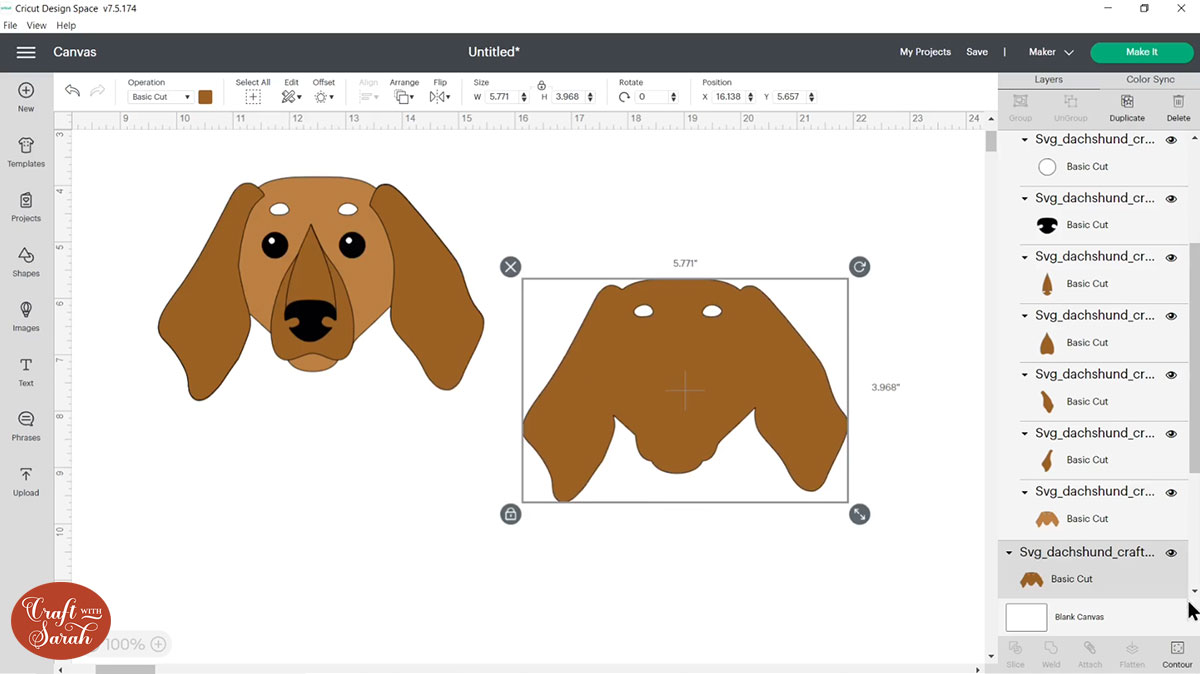Expand the Maker machine dropdown

coord(1051,52)
